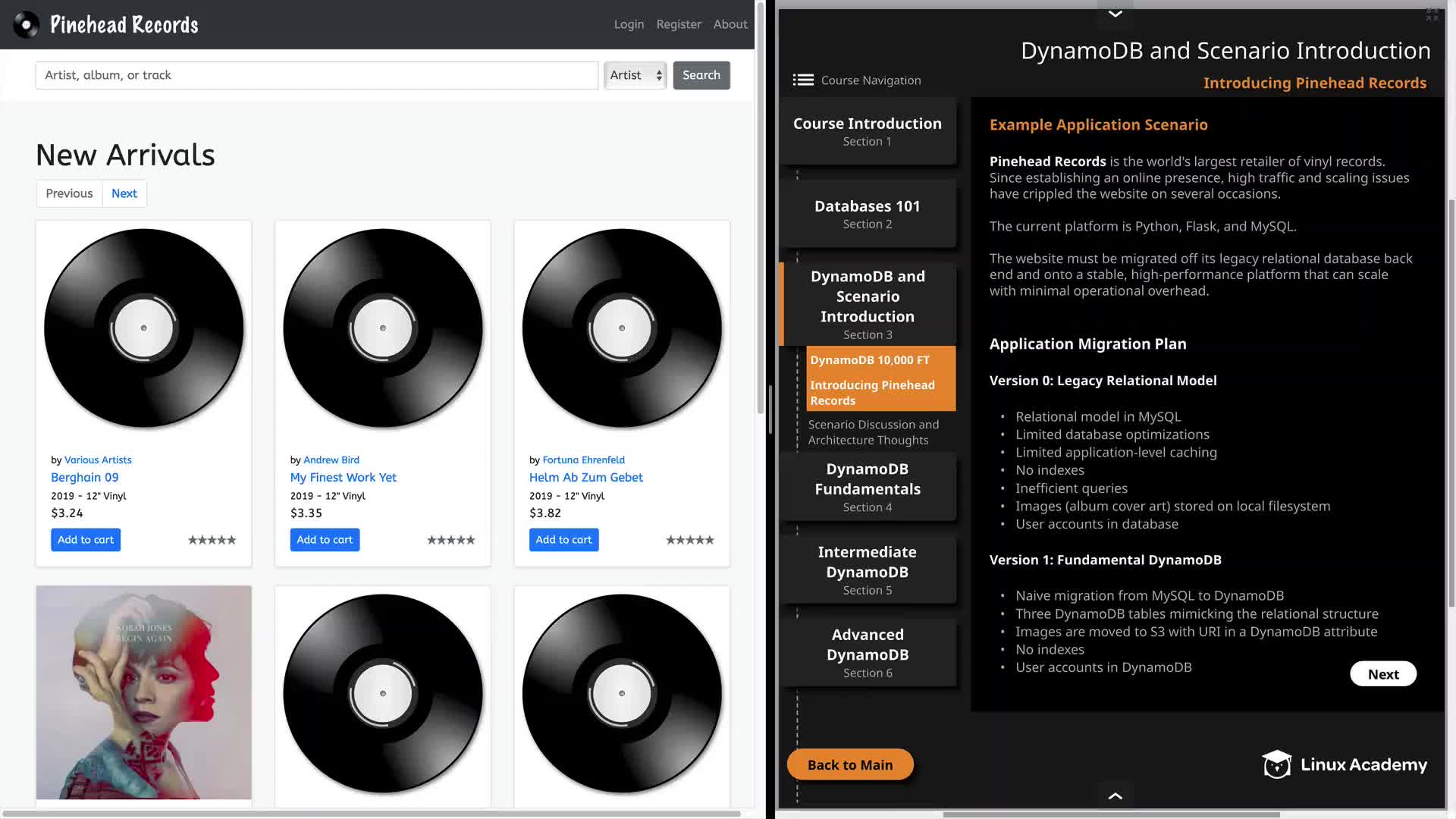
Task: Click the artist, album, or track search field
Action: (x=316, y=75)
